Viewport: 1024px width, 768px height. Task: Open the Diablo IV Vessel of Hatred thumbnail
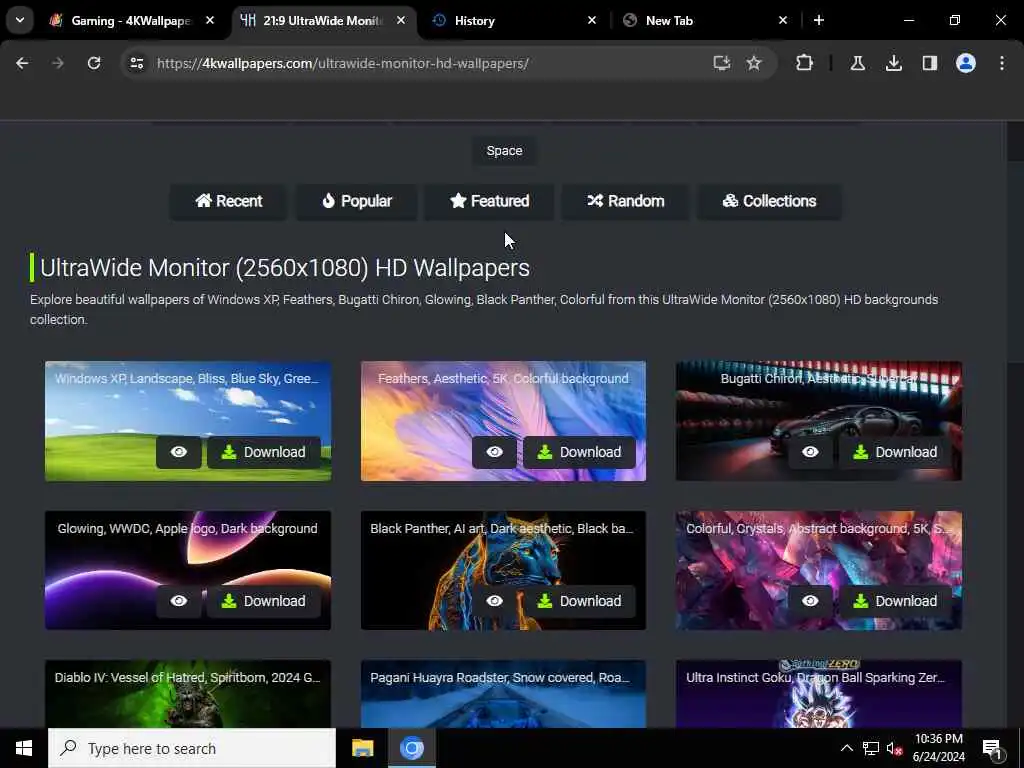187,694
